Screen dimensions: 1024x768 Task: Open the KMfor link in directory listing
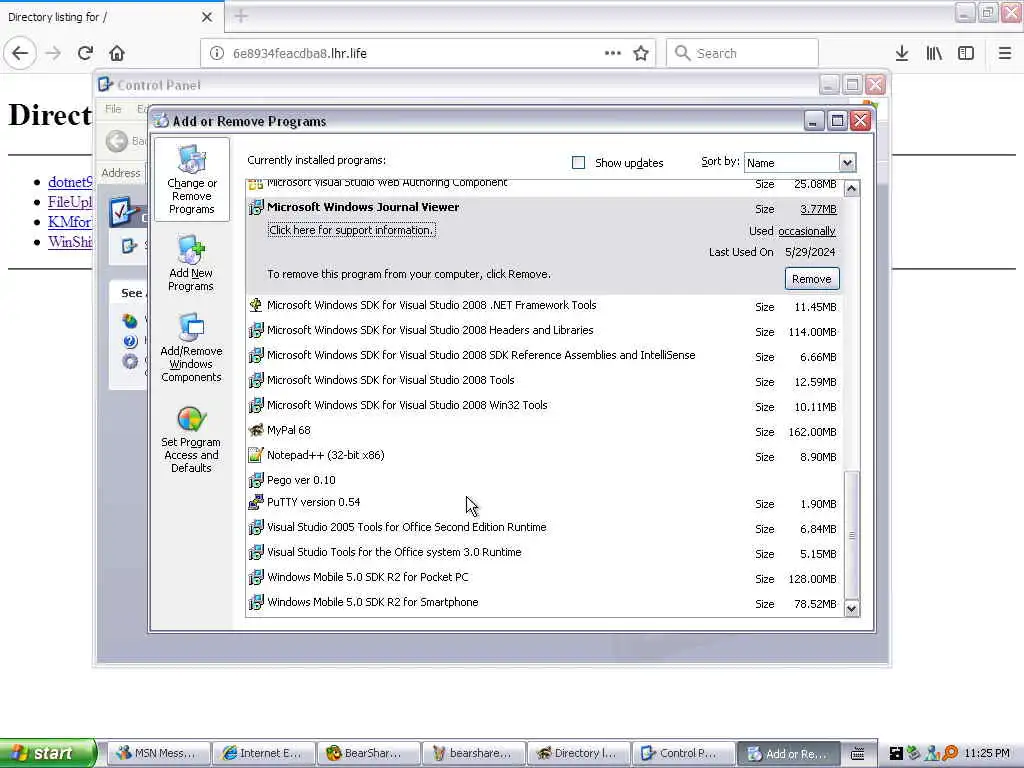[70, 222]
